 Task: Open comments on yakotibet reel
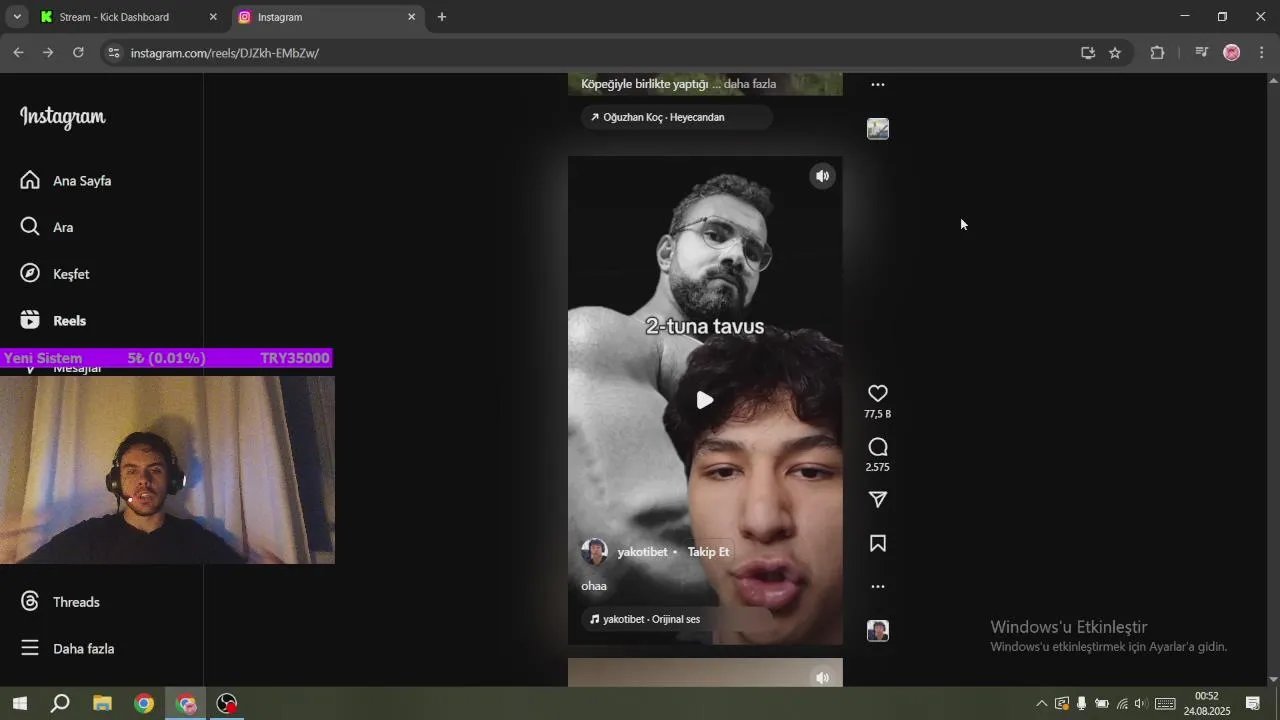pyautogui.click(x=878, y=447)
